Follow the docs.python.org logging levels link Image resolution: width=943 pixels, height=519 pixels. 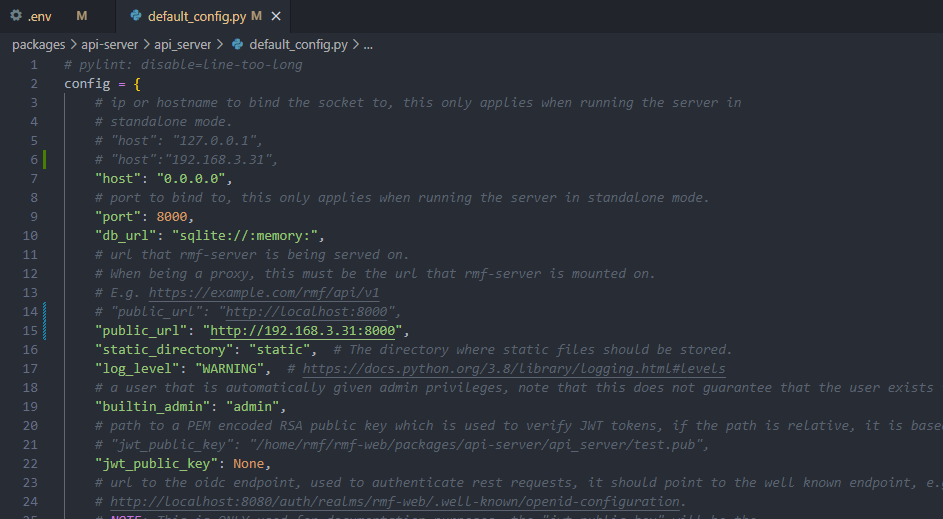(x=514, y=369)
